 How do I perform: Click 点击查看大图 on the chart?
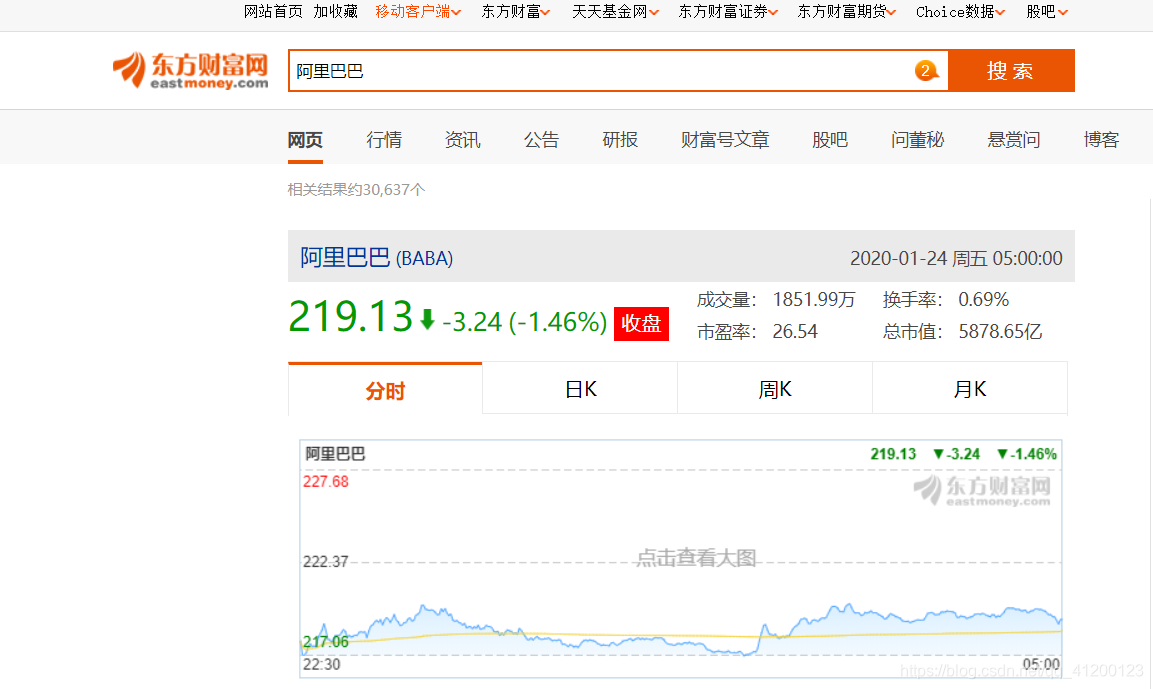click(696, 558)
